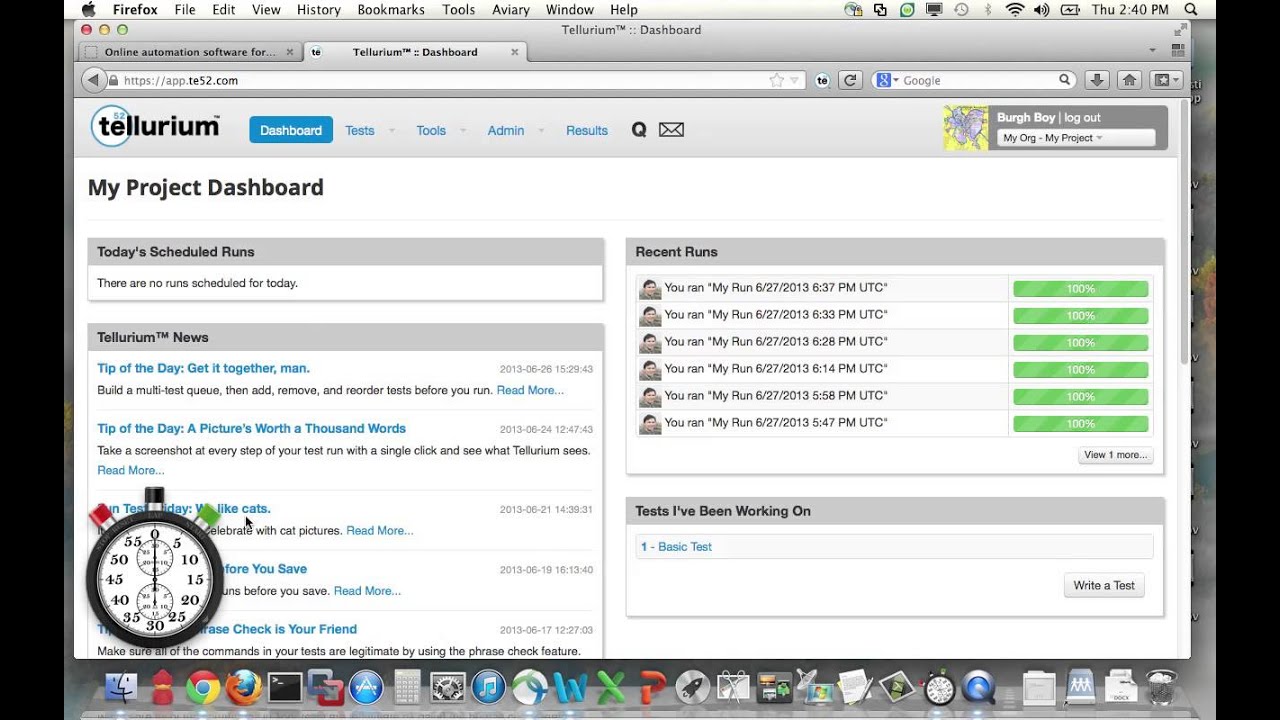1280x720 pixels.
Task: Click the Firefox home button
Action: click(1129, 80)
